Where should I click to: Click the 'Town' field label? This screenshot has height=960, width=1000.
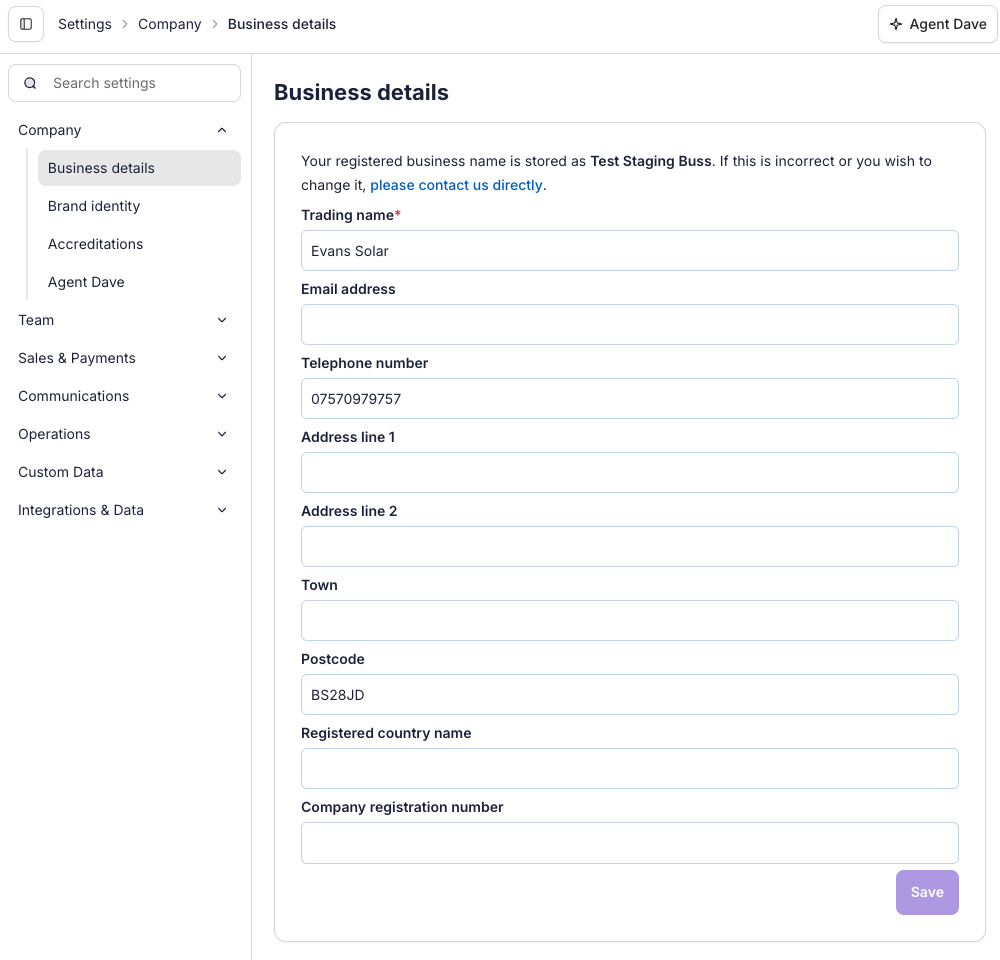point(320,585)
